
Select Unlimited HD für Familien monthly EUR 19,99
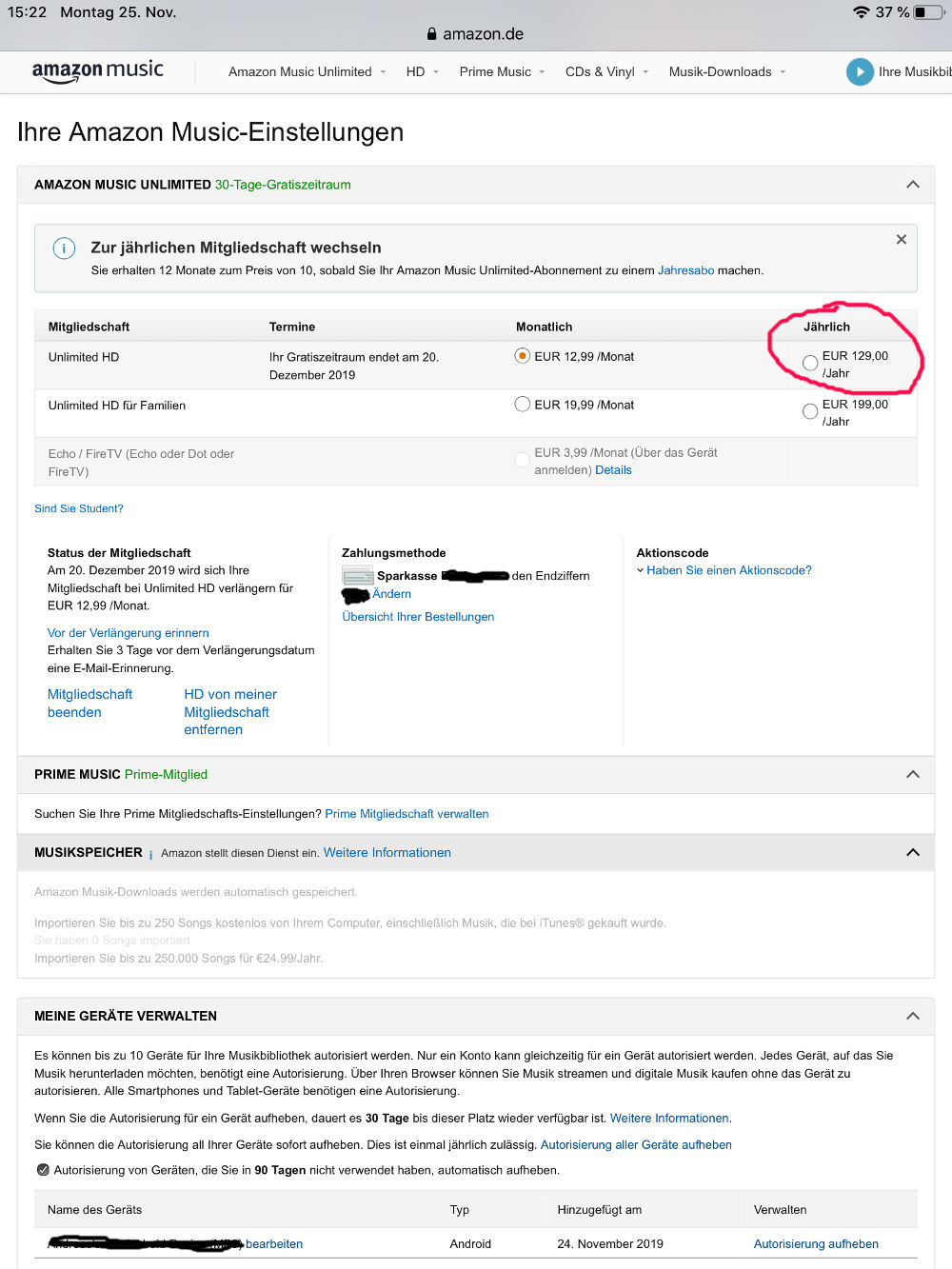(x=522, y=405)
